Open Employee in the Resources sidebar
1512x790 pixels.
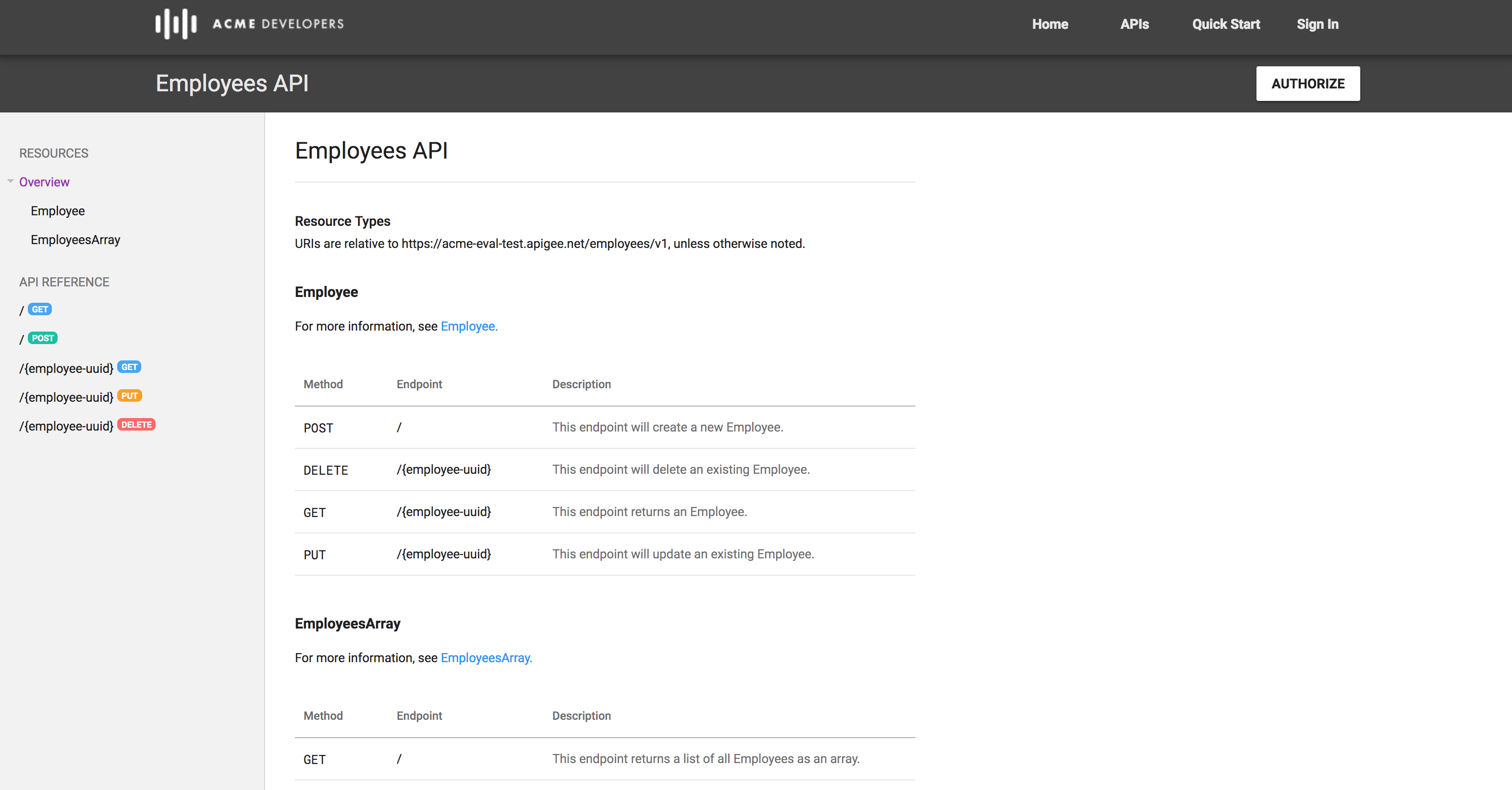tap(58, 211)
